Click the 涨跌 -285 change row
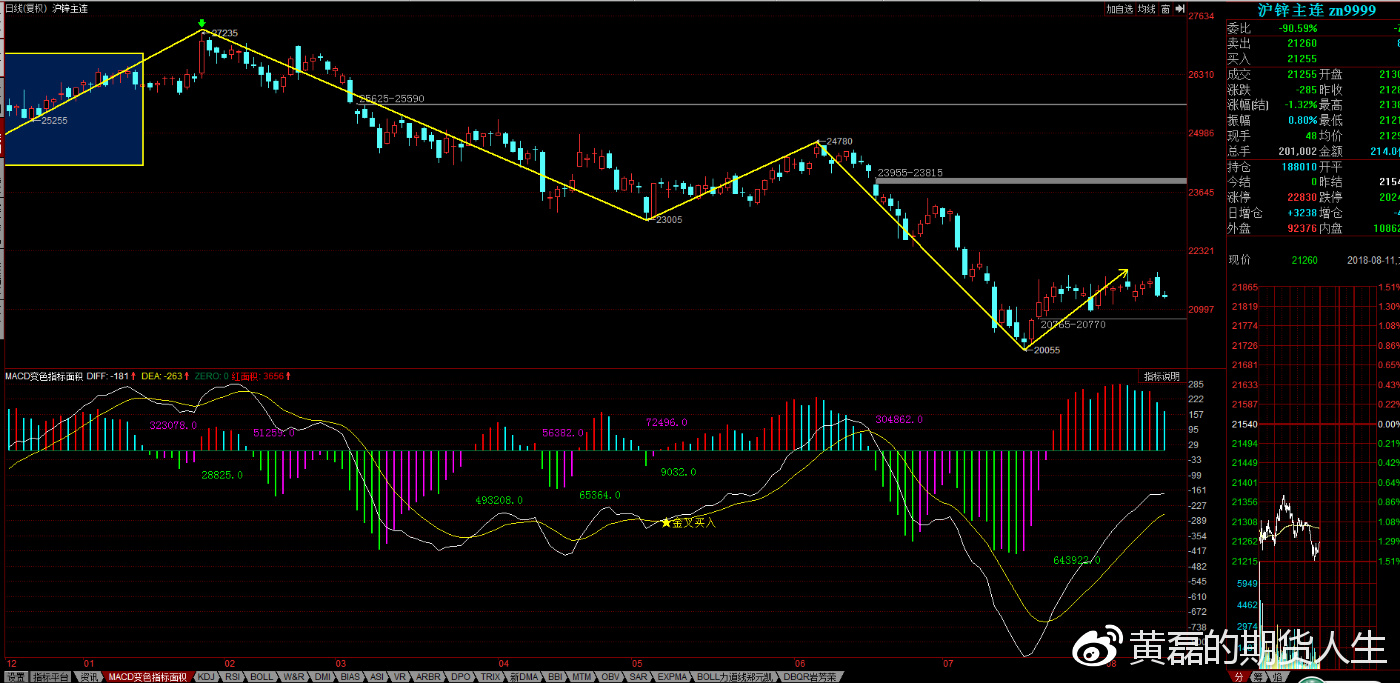 click(1272, 89)
